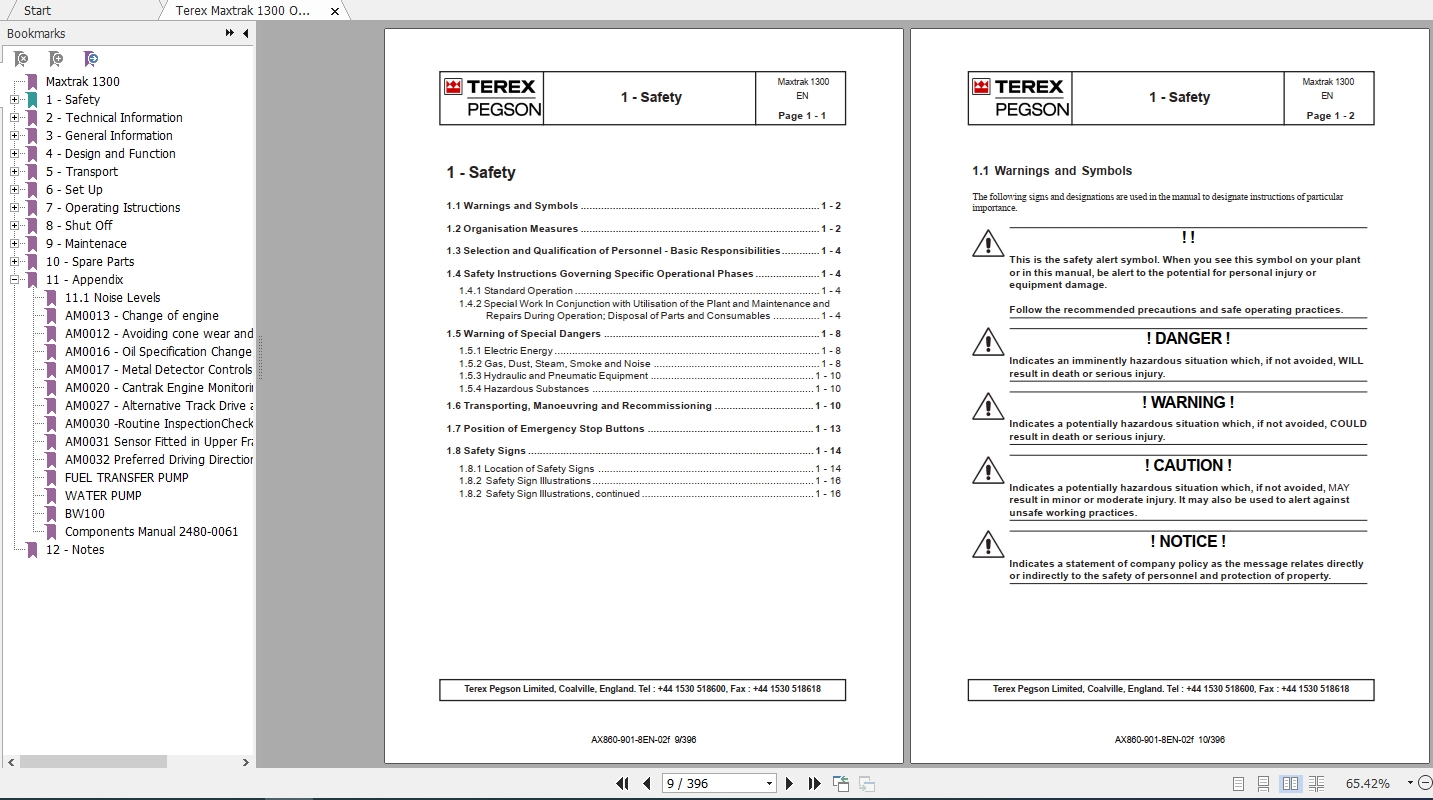Expand the 2 - Technical Information node
This screenshot has width=1433, height=800.
tap(14, 118)
